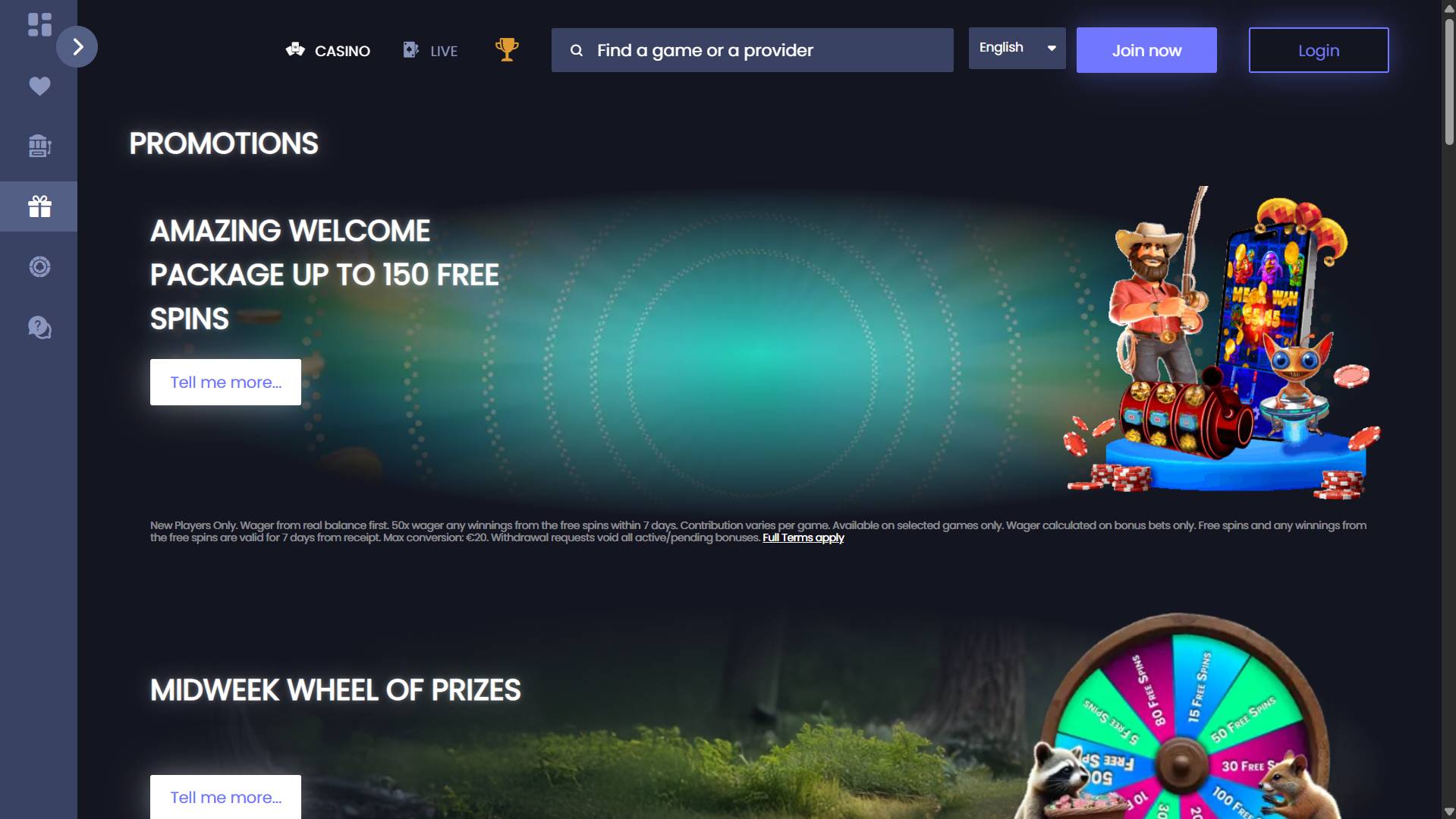
Task: Focus the Find a game search field
Action: 753,50
